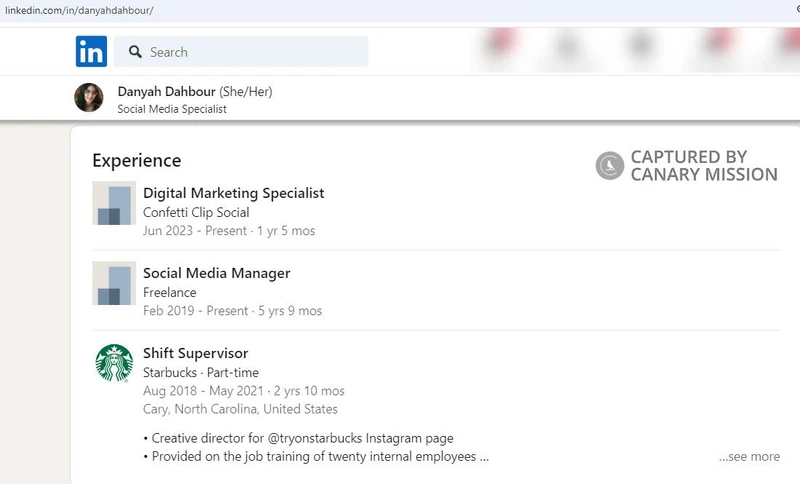Click 'Starbucks · Part-time' text
This screenshot has height=484, width=800.
[x=201, y=373]
